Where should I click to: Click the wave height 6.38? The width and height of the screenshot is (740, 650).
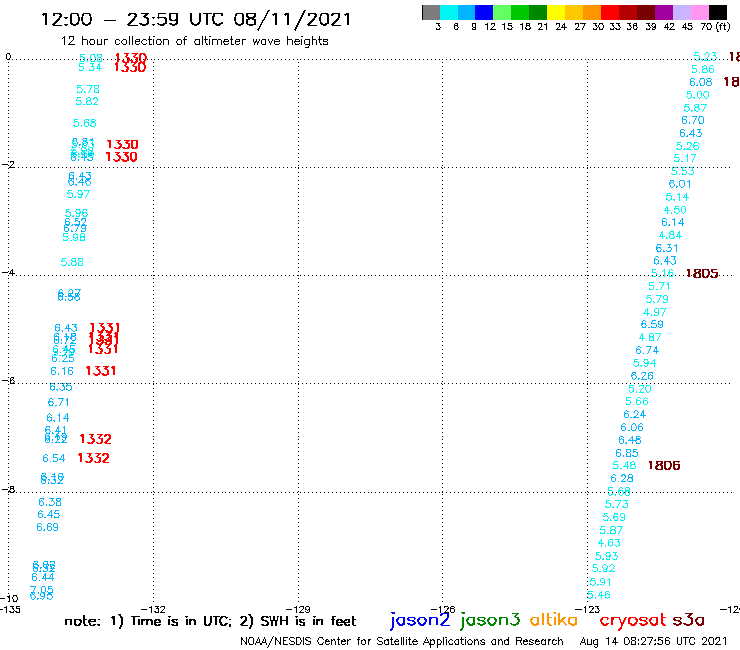click(50, 502)
